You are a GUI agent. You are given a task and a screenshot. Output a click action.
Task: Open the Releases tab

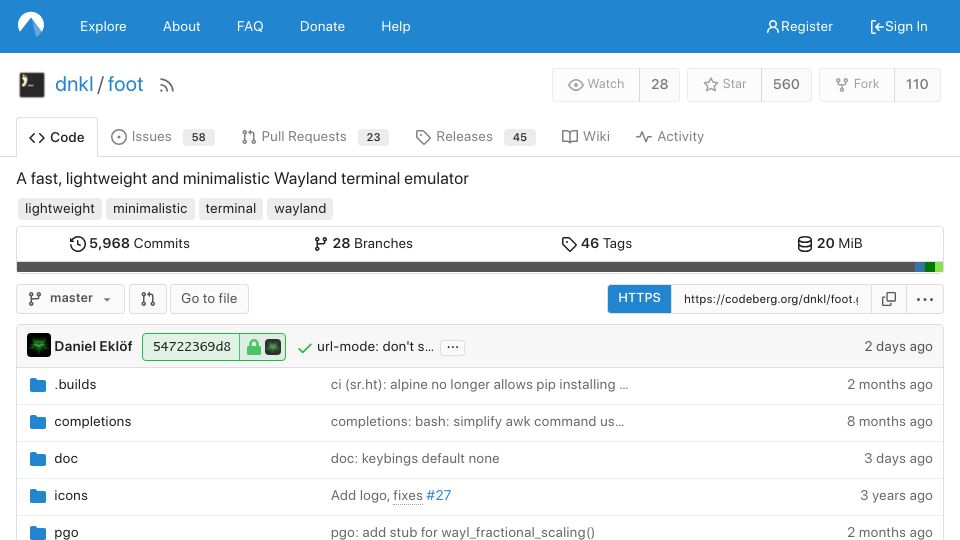coord(475,137)
